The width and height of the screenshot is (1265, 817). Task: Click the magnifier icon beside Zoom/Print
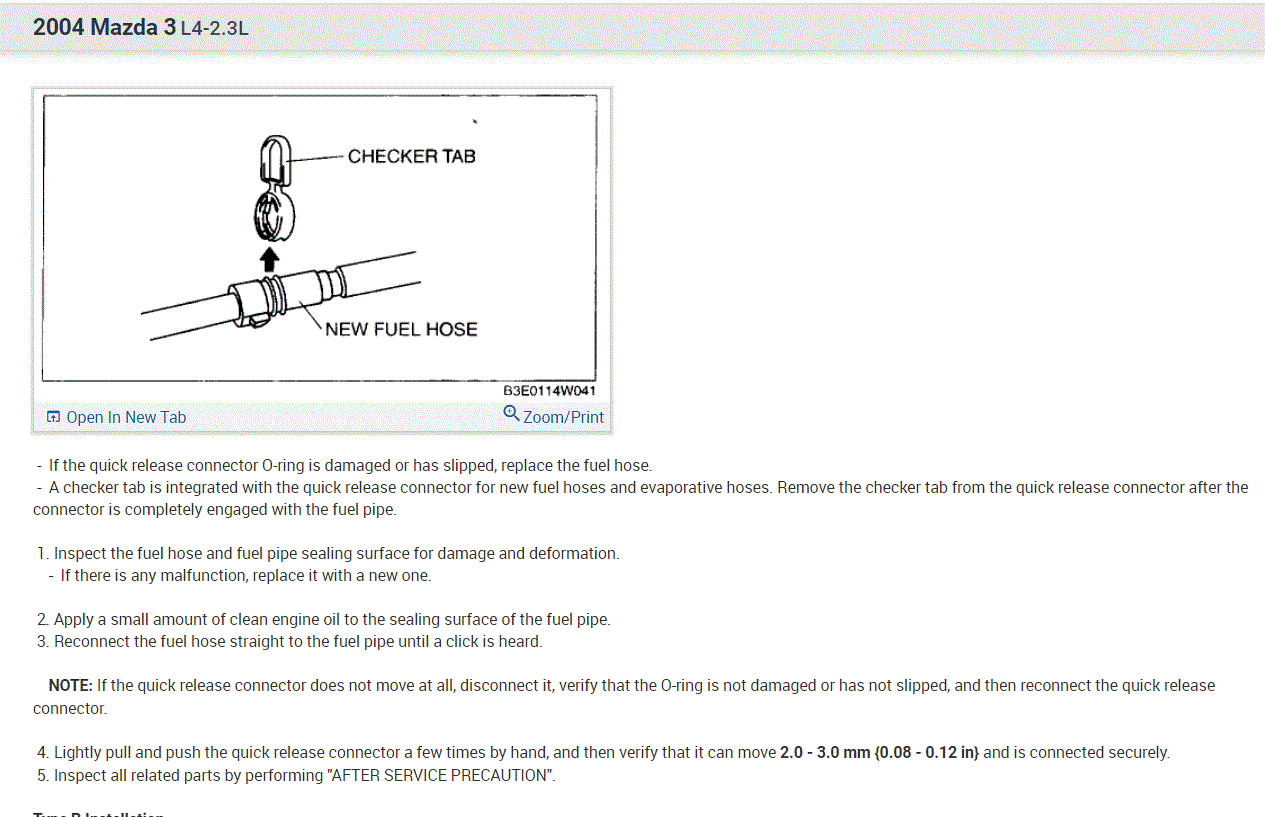[511, 414]
